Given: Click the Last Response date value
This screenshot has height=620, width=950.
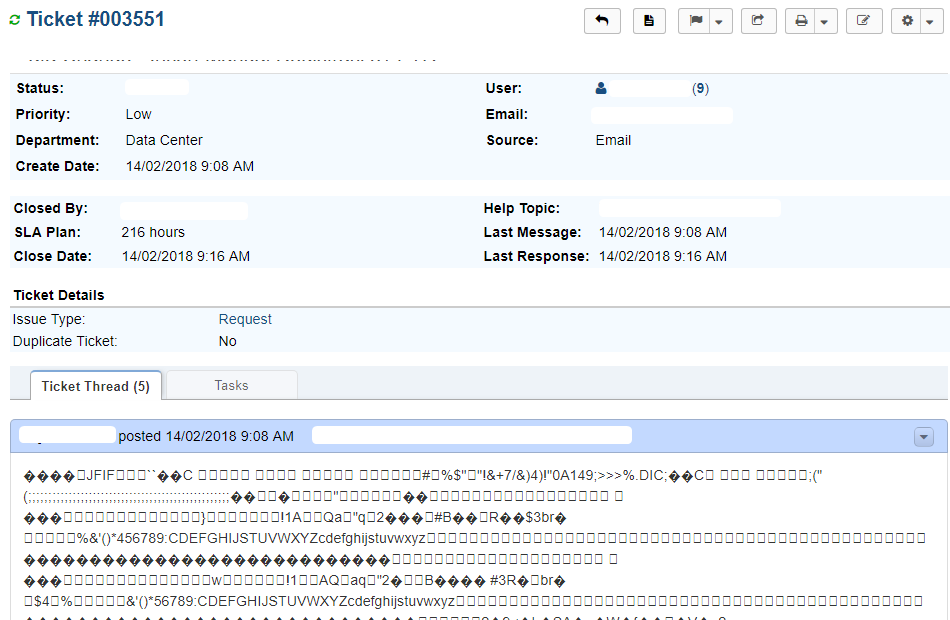Looking at the screenshot, I should [x=663, y=256].
